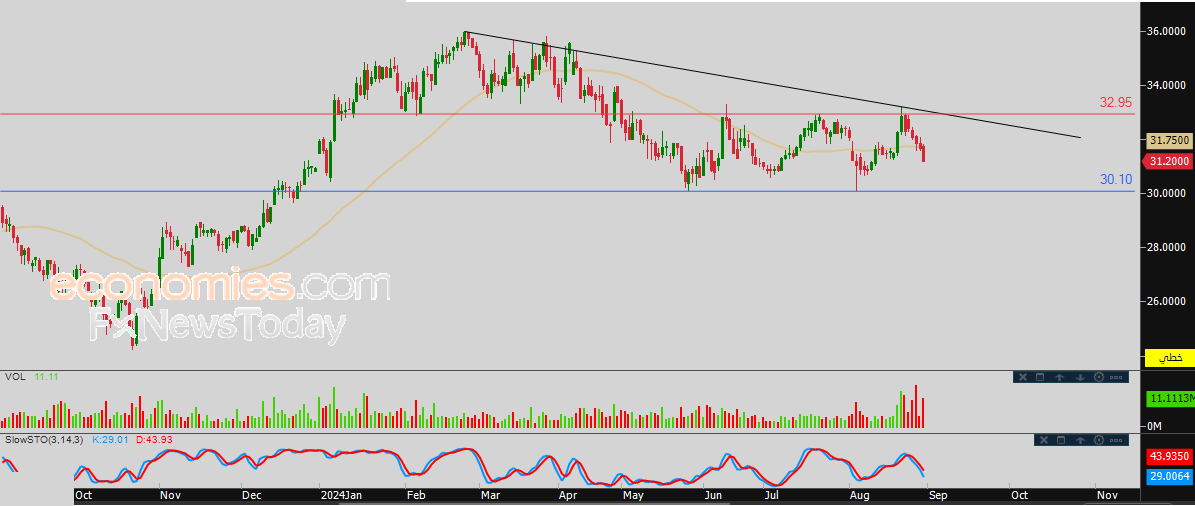Open more options for VOL panel
Screen dimensions: 1195x506
point(1116,377)
